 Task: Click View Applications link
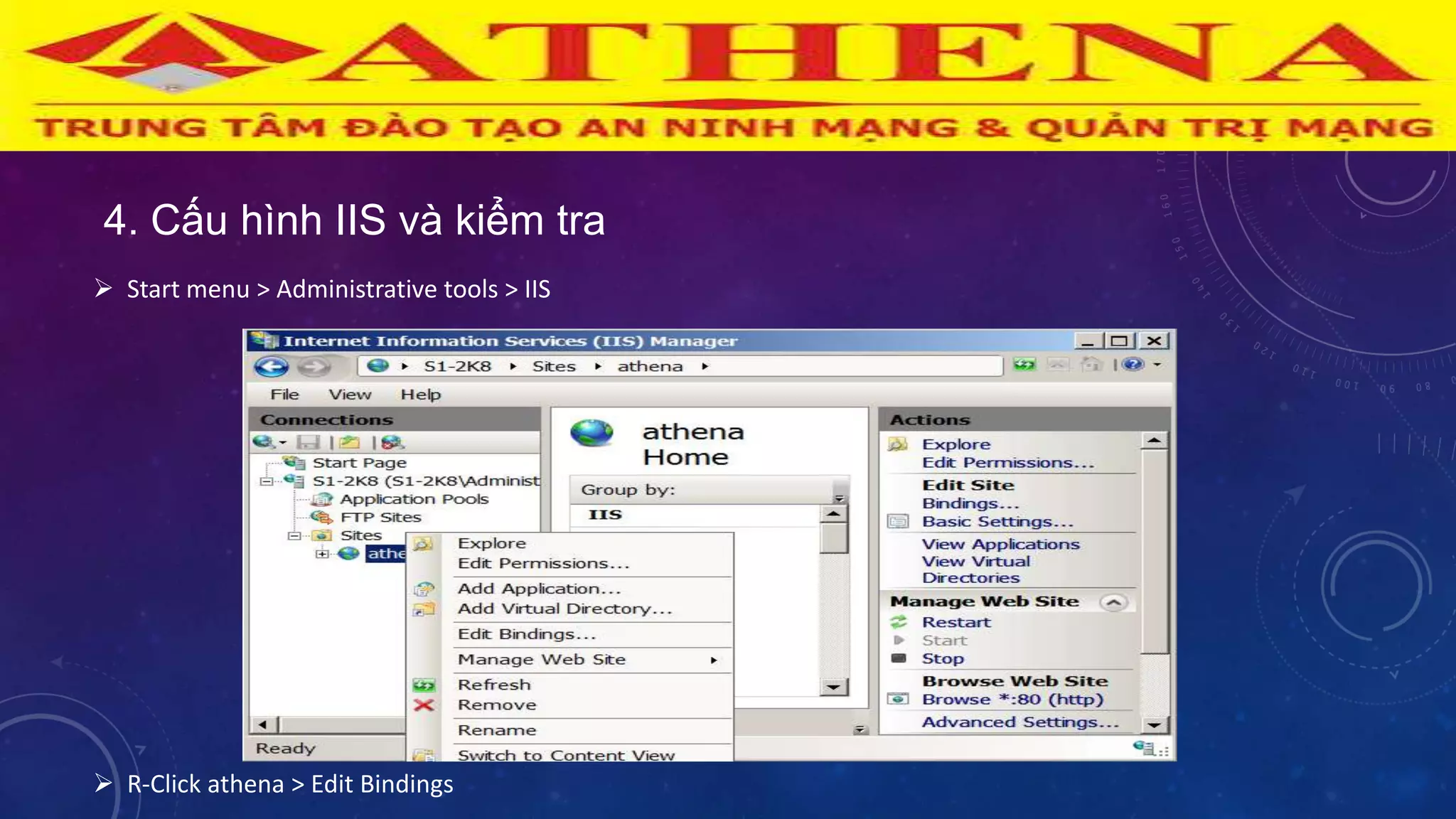pyautogui.click(x=1001, y=545)
